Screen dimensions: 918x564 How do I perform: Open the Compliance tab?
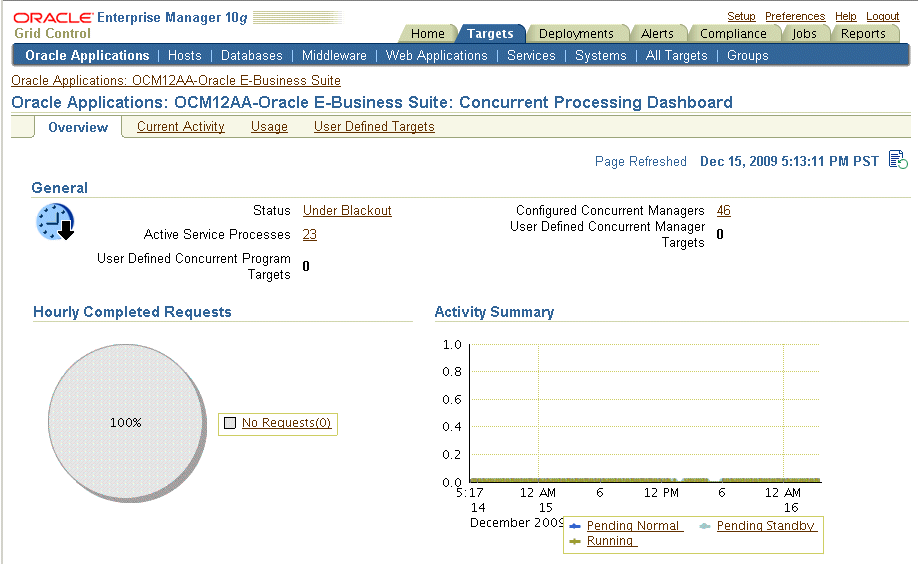[x=733, y=34]
